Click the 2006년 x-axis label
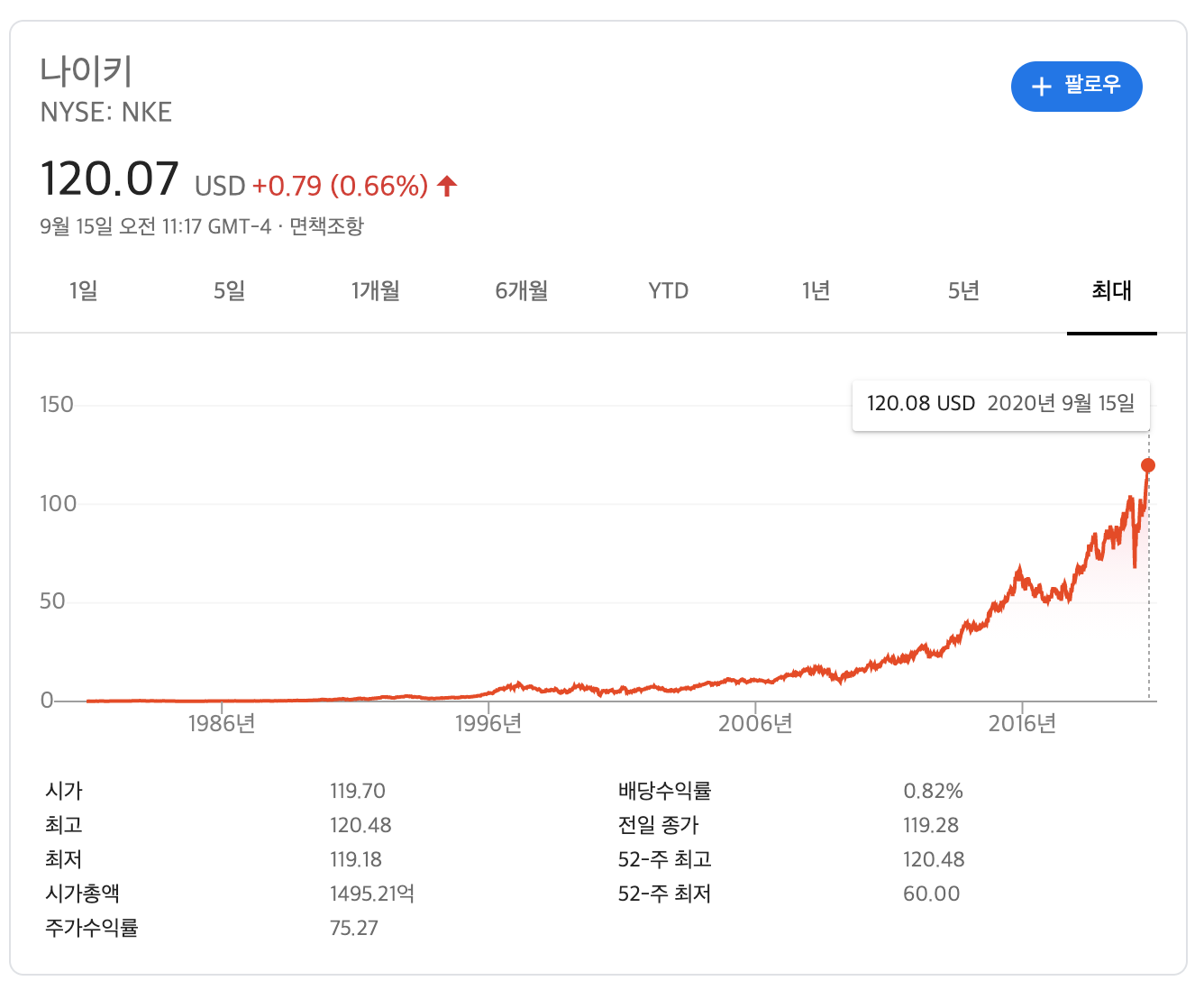This screenshot has width=1204, height=990. (x=755, y=723)
